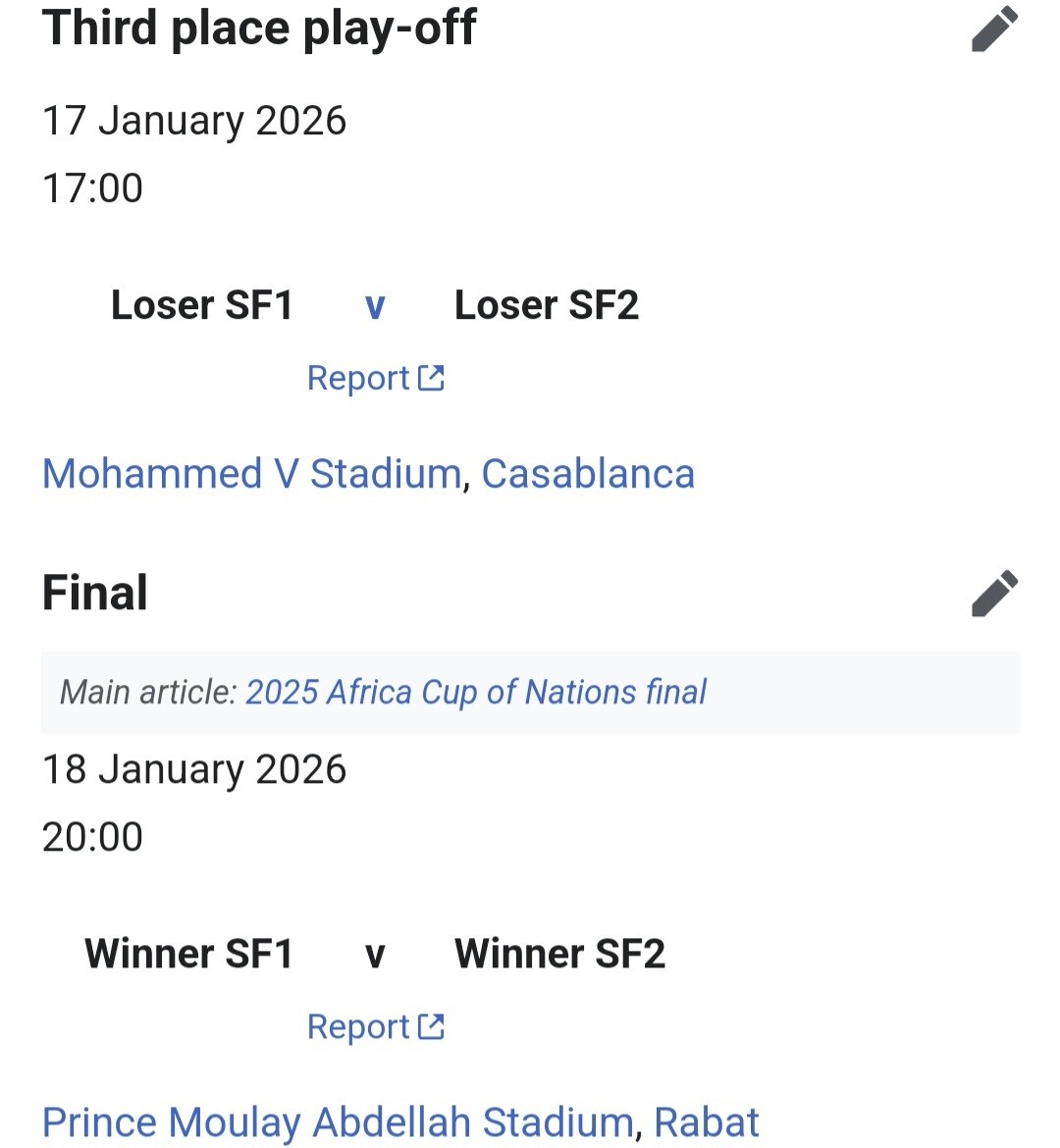Click the Final section heading
This screenshot has width=1060, height=1148.
[x=95, y=594]
